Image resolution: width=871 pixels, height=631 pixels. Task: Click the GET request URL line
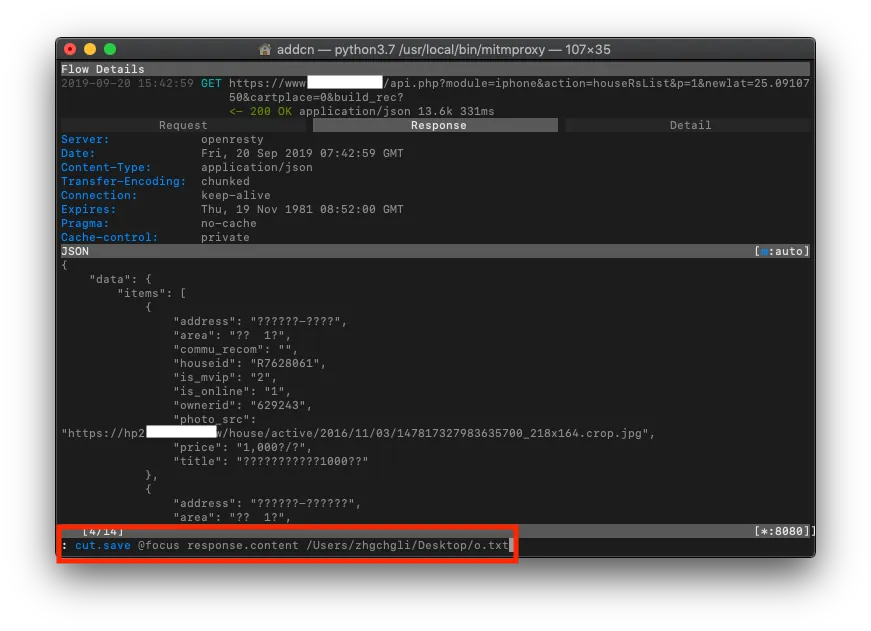point(518,83)
